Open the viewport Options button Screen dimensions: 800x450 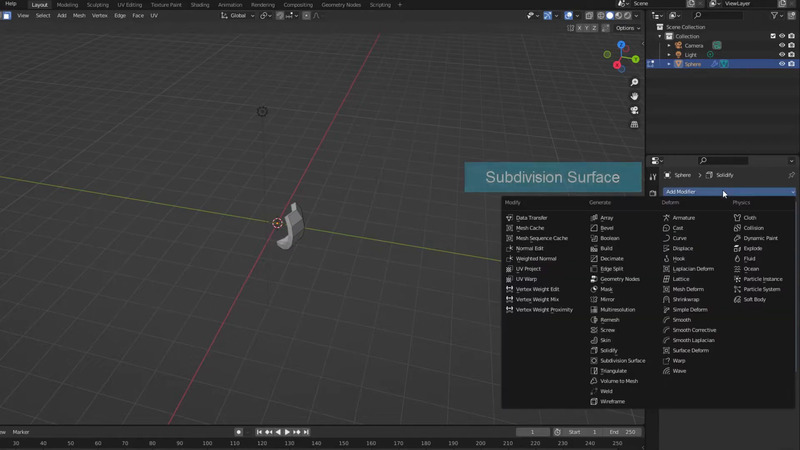(x=627, y=28)
